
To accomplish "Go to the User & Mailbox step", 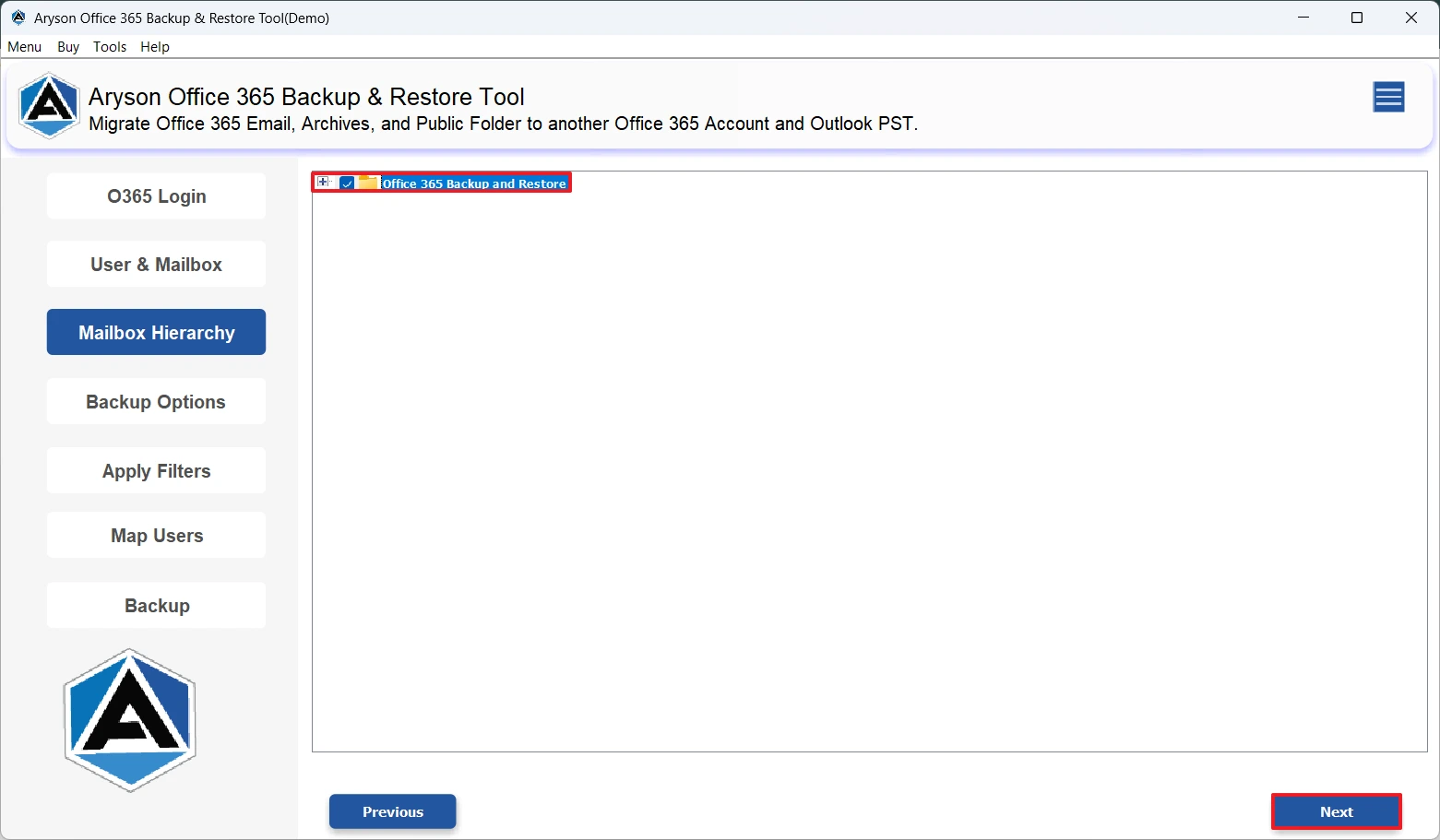I will click(x=156, y=265).
